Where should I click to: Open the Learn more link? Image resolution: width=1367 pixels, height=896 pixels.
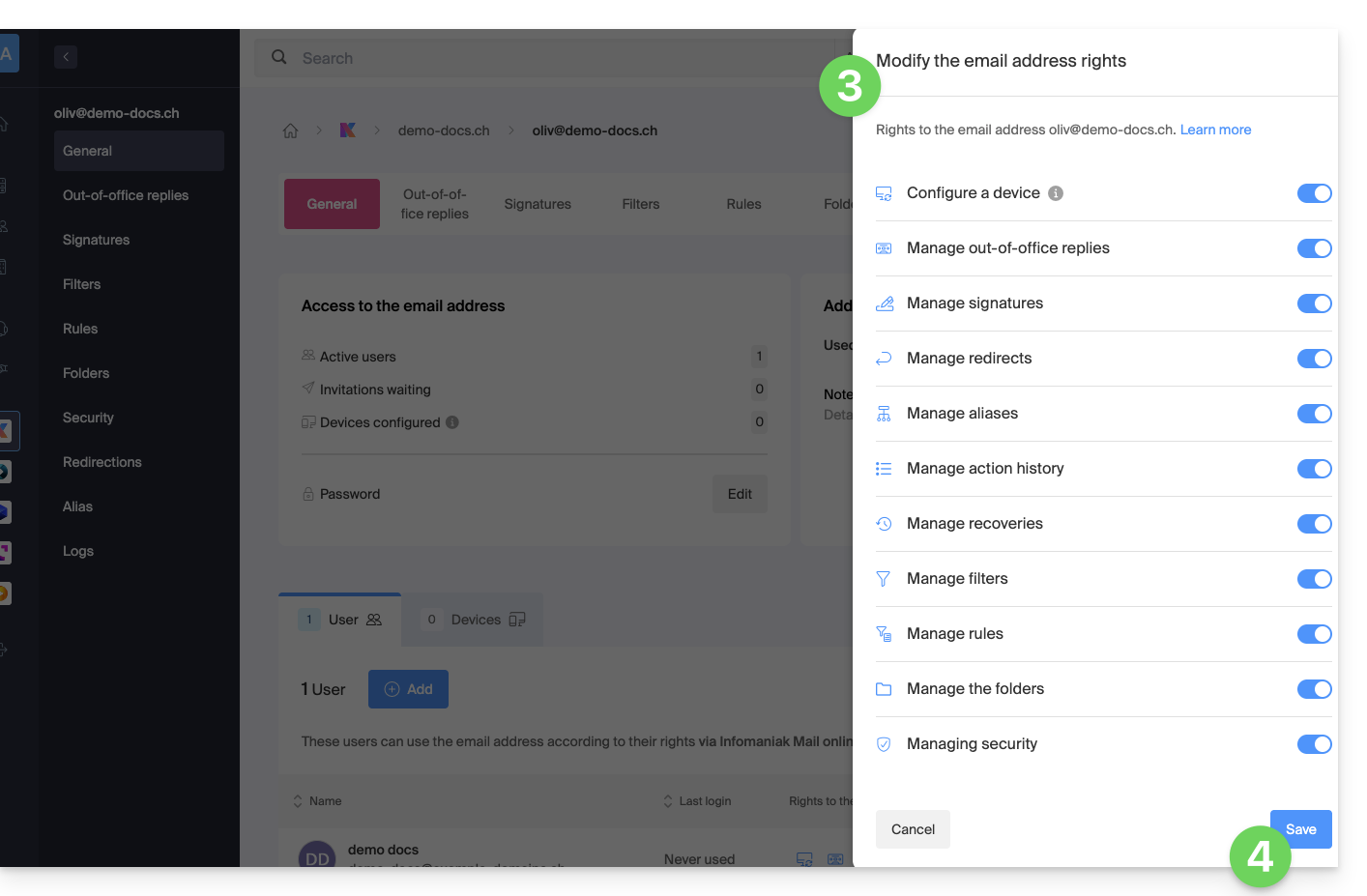click(1215, 130)
